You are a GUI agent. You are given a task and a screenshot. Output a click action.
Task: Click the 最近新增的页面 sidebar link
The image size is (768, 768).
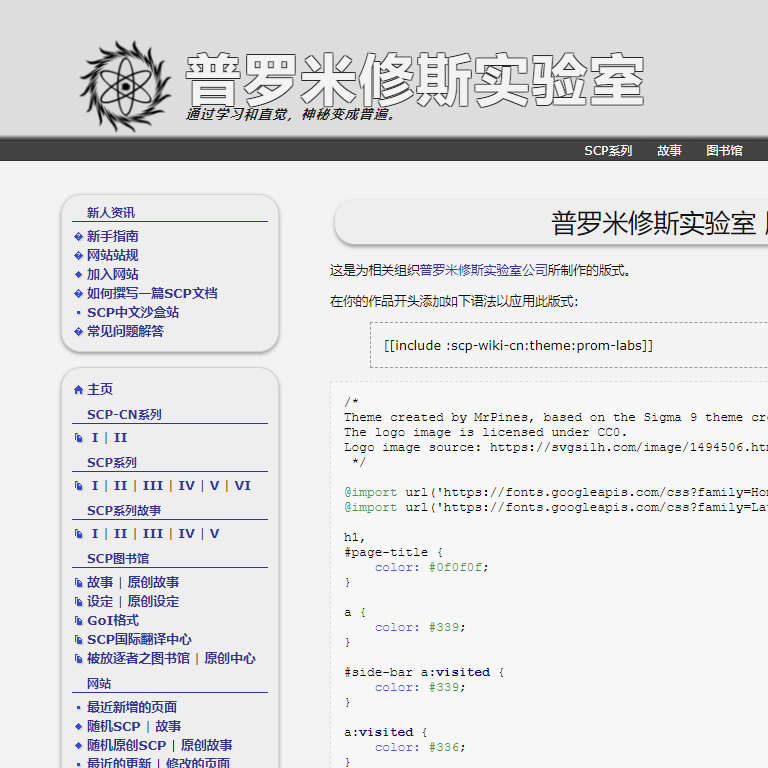click(x=132, y=707)
